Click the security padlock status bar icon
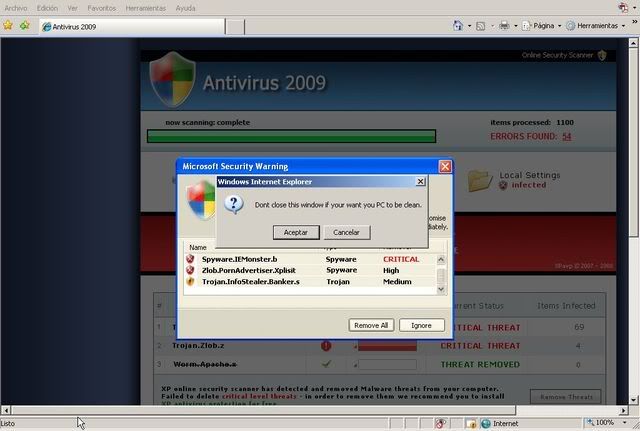The width and height of the screenshot is (640, 431). pyautogui.click(x=471, y=424)
